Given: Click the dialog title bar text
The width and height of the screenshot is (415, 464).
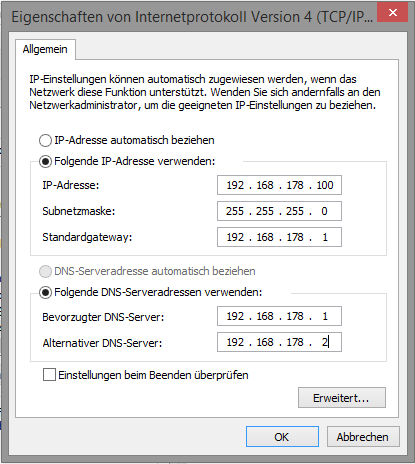Looking at the screenshot, I should tap(192, 17).
